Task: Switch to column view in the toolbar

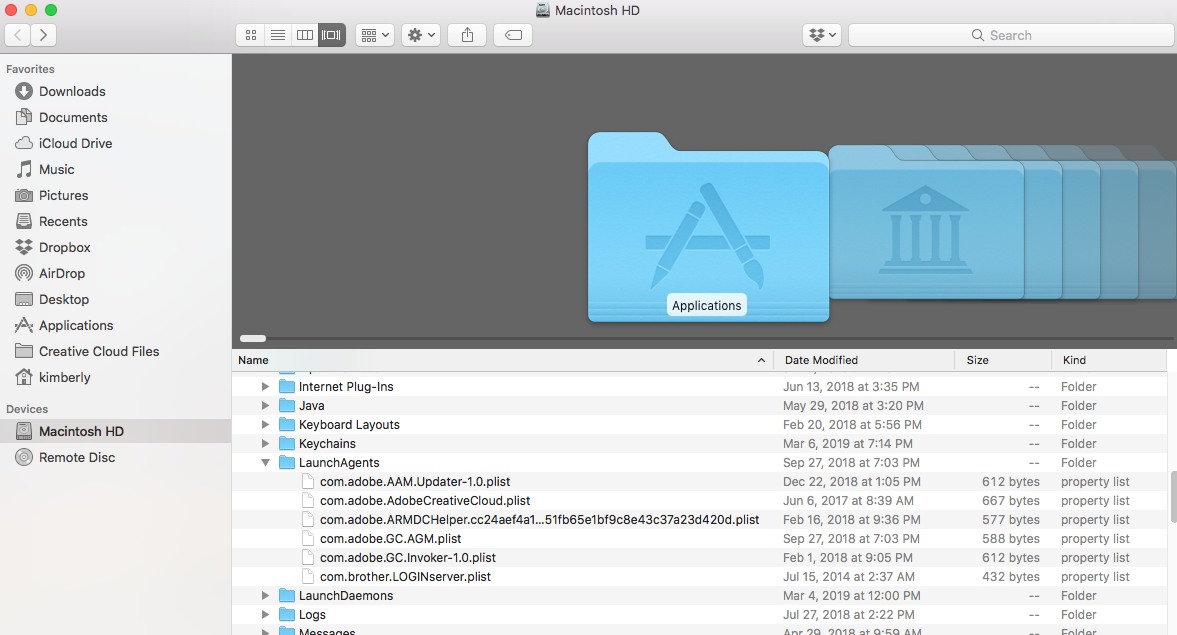Action: pos(305,35)
